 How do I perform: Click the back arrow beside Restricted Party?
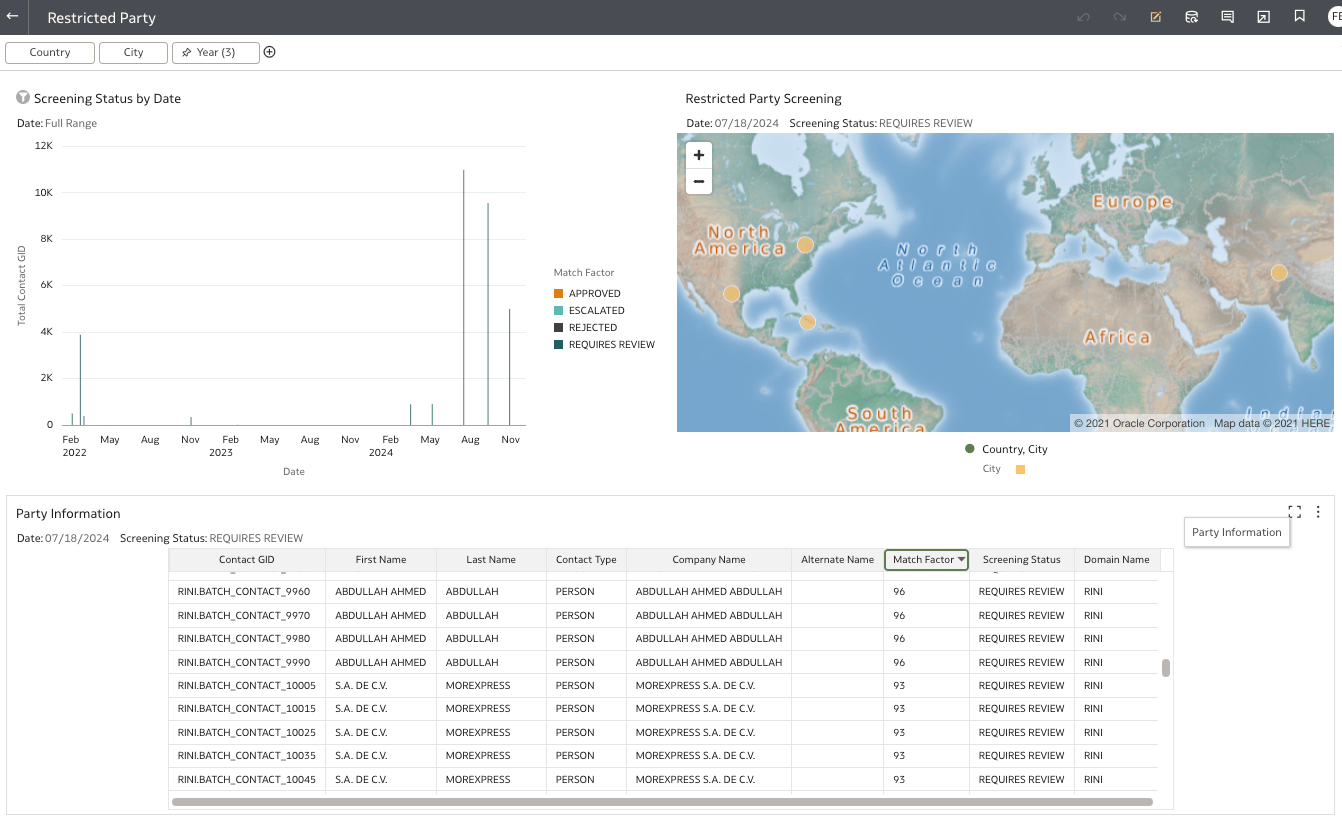12,16
